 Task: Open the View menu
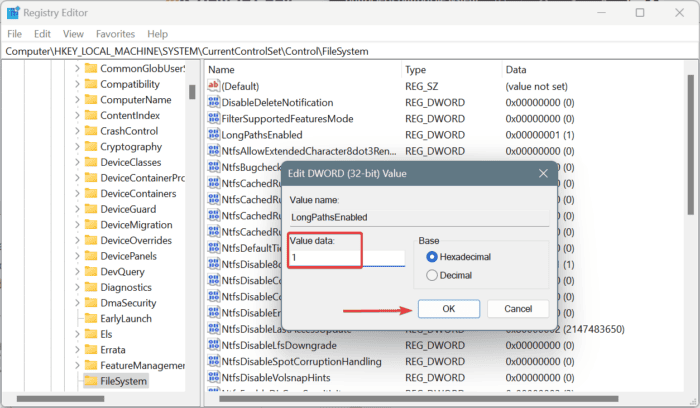pos(73,34)
